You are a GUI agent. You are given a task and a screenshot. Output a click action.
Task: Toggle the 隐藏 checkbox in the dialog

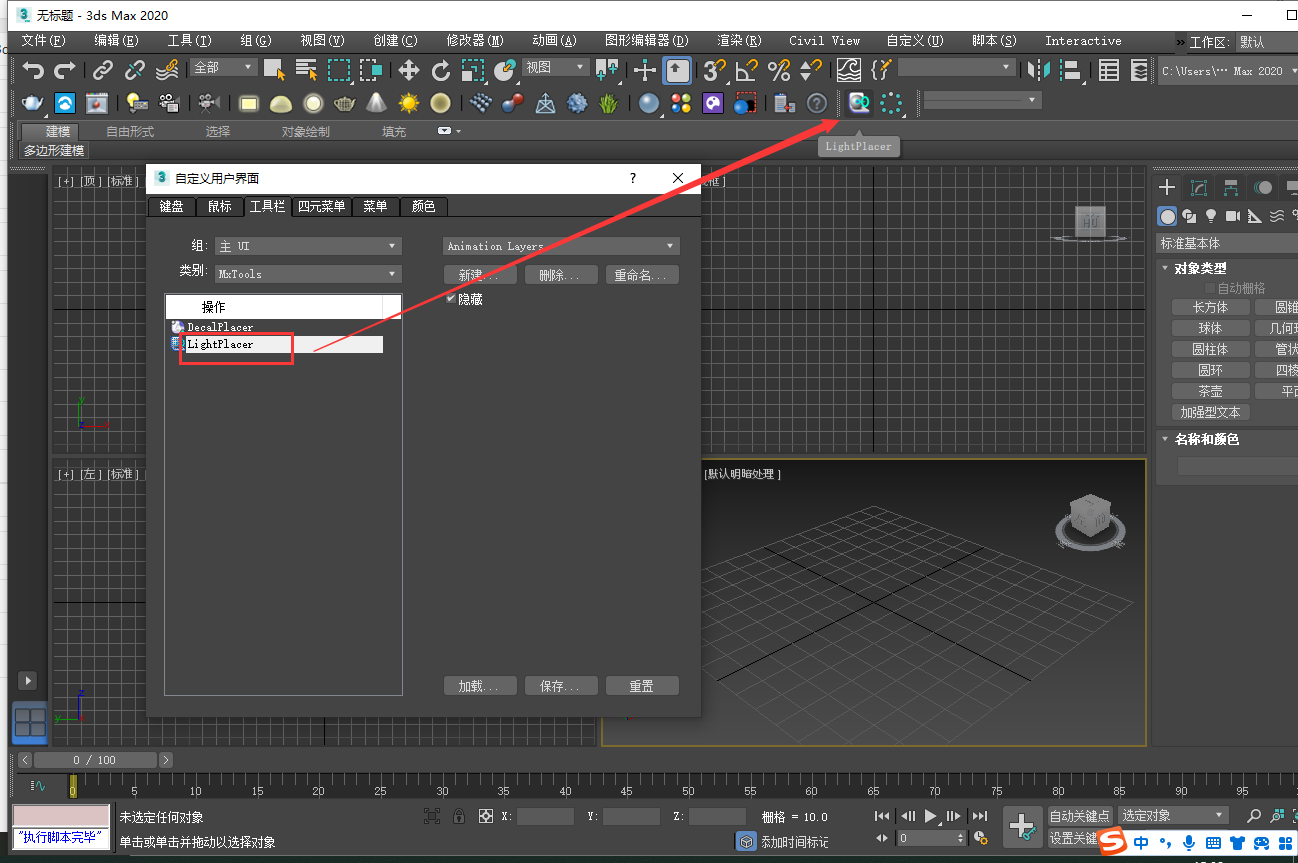(x=450, y=298)
